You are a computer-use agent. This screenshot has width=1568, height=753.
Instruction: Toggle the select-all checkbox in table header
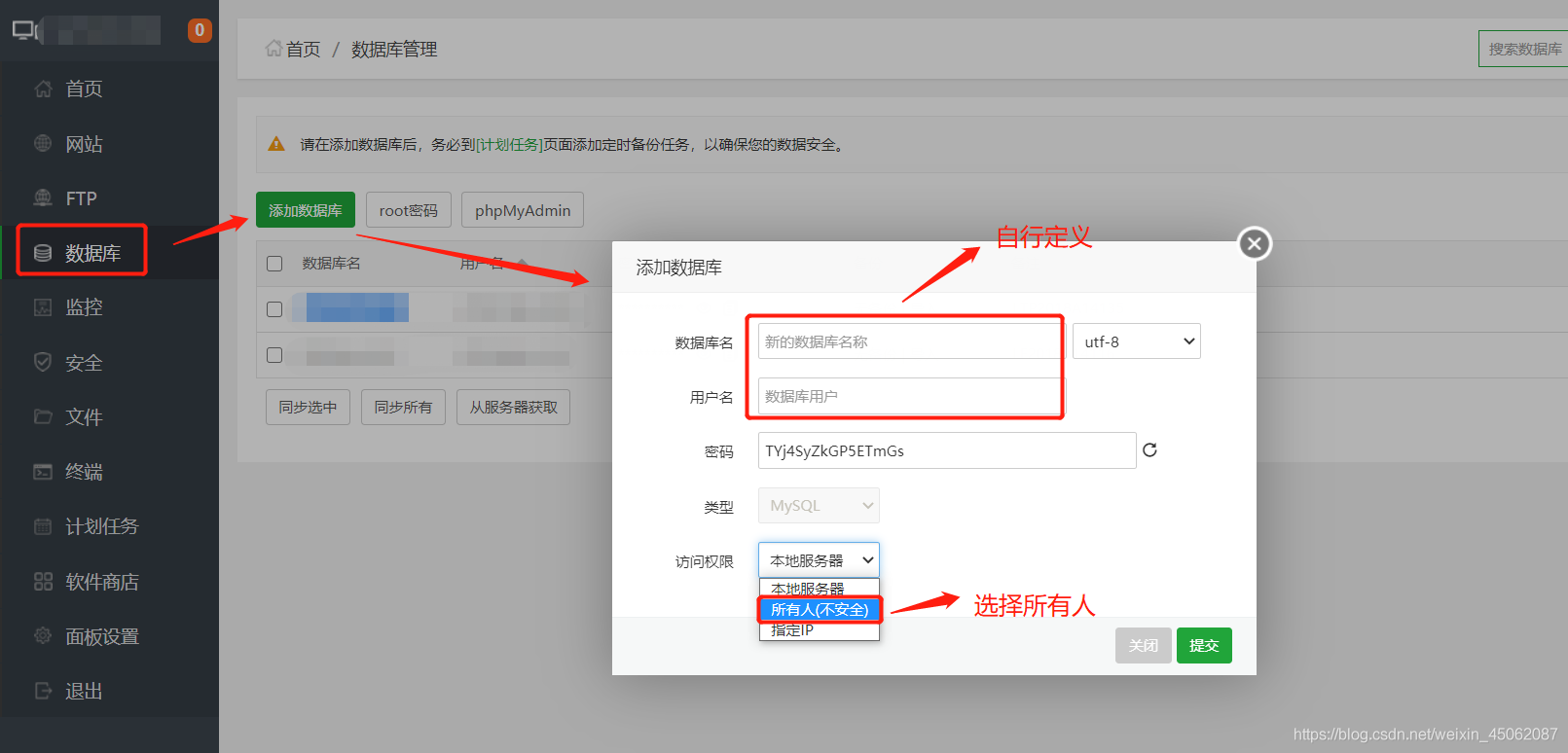click(274, 264)
